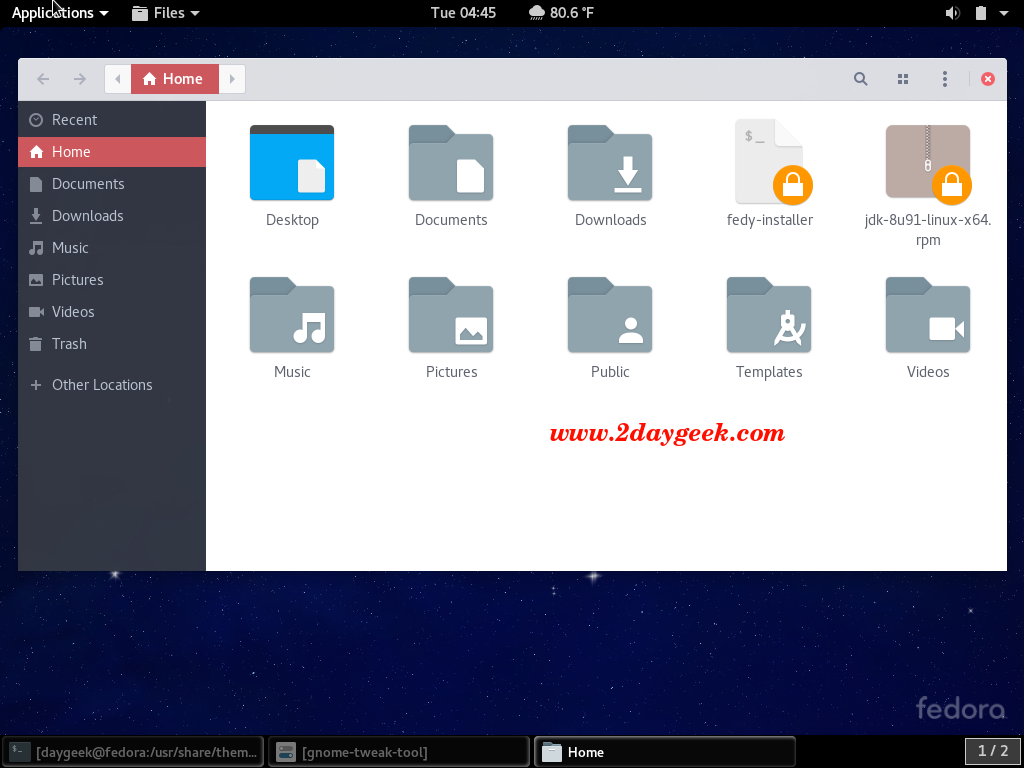Viewport: 1024px width, 768px height.
Task: Go forward with the right arrow
Action: click(x=80, y=79)
